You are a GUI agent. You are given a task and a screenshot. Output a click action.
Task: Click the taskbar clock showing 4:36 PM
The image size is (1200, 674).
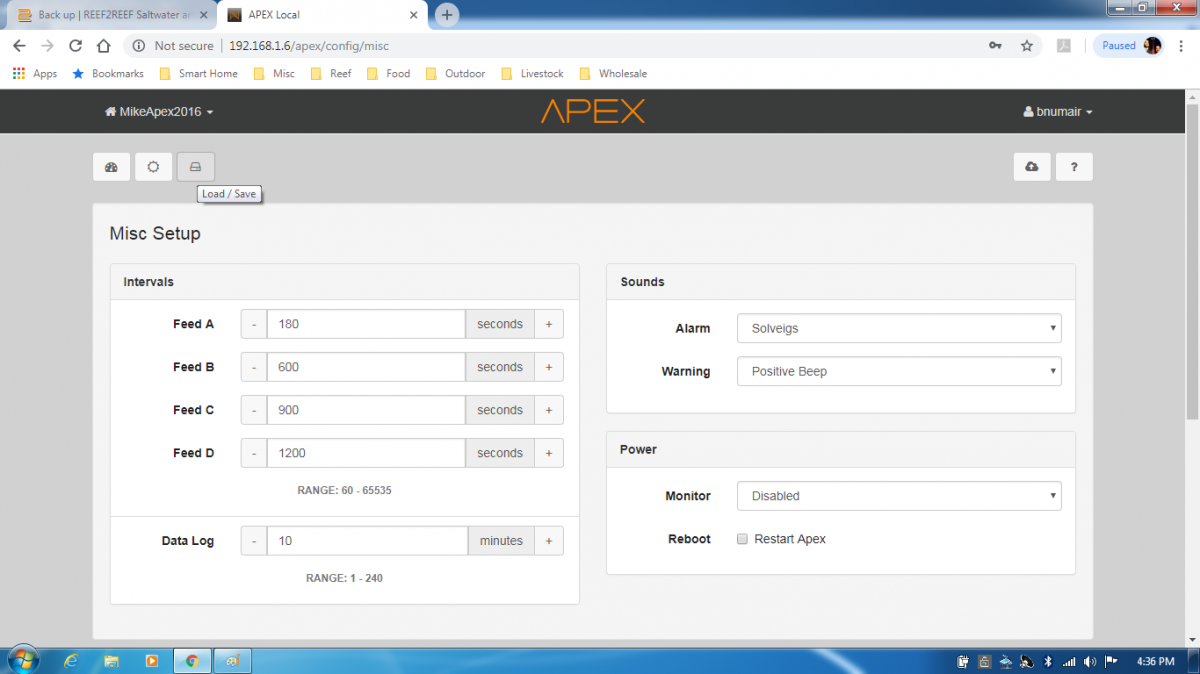[x=1156, y=661]
